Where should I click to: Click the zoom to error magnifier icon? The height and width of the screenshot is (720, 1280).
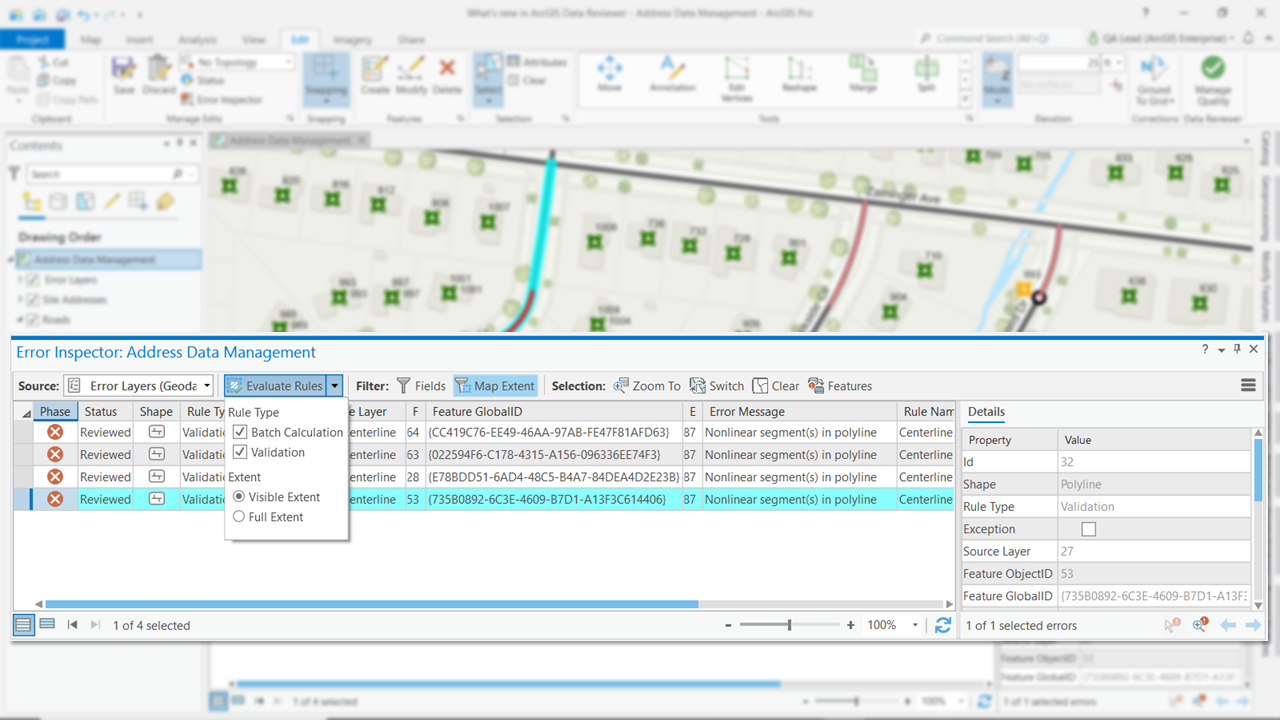1200,625
